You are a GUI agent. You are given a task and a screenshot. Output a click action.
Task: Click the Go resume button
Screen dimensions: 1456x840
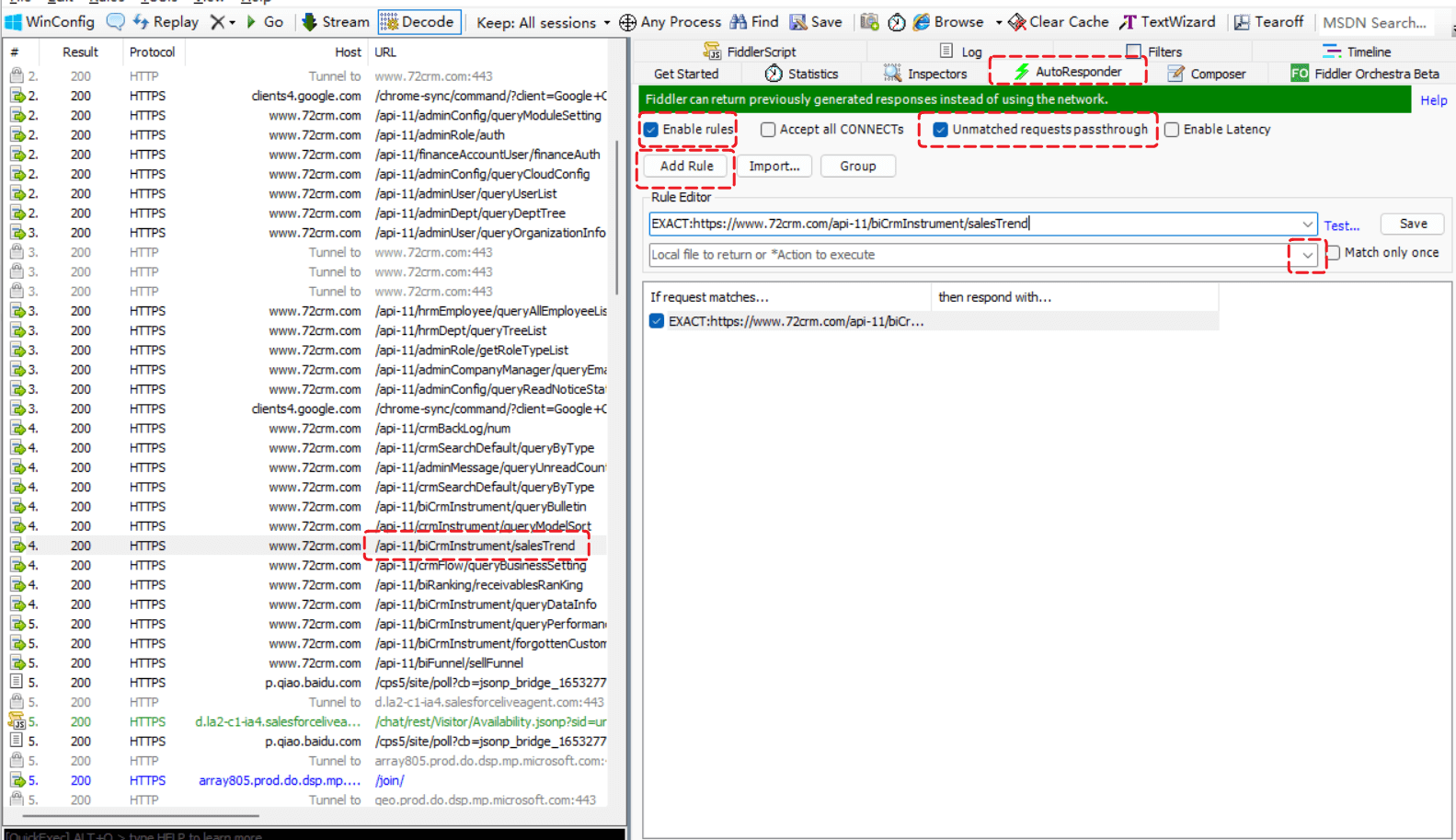point(264,21)
